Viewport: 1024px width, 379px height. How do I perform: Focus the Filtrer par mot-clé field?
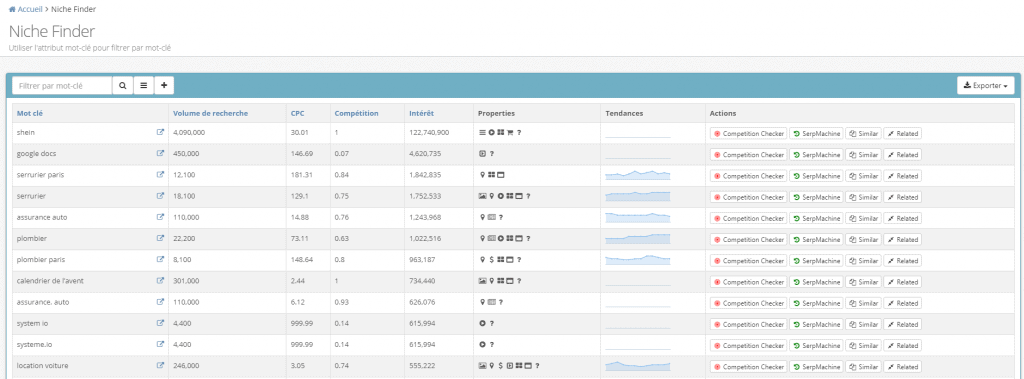tap(62, 86)
